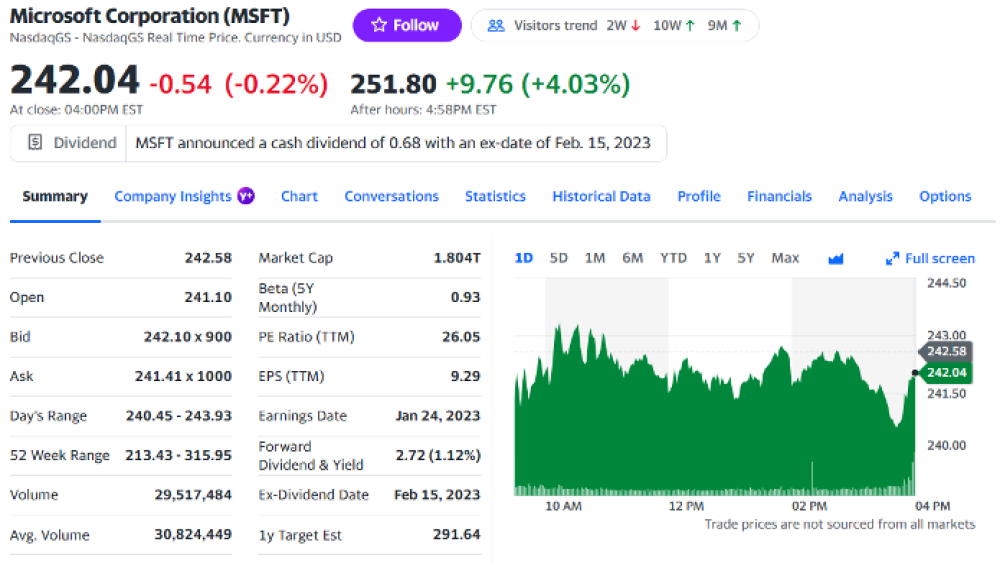Set chart range to YTD

click(x=673, y=258)
